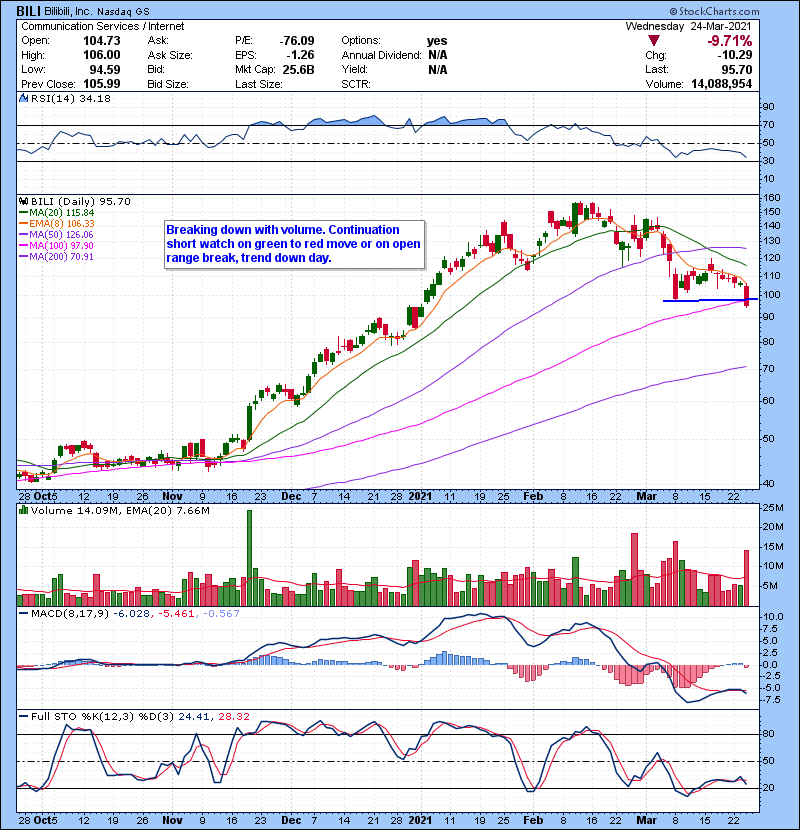The width and height of the screenshot is (800, 830).
Task: Click the Breaking down with volume annotation box
Action: coord(294,245)
